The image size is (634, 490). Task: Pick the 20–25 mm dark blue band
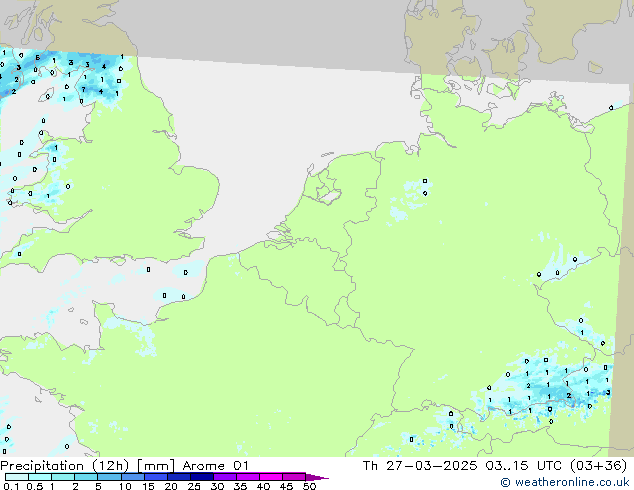[x=178, y=477]
